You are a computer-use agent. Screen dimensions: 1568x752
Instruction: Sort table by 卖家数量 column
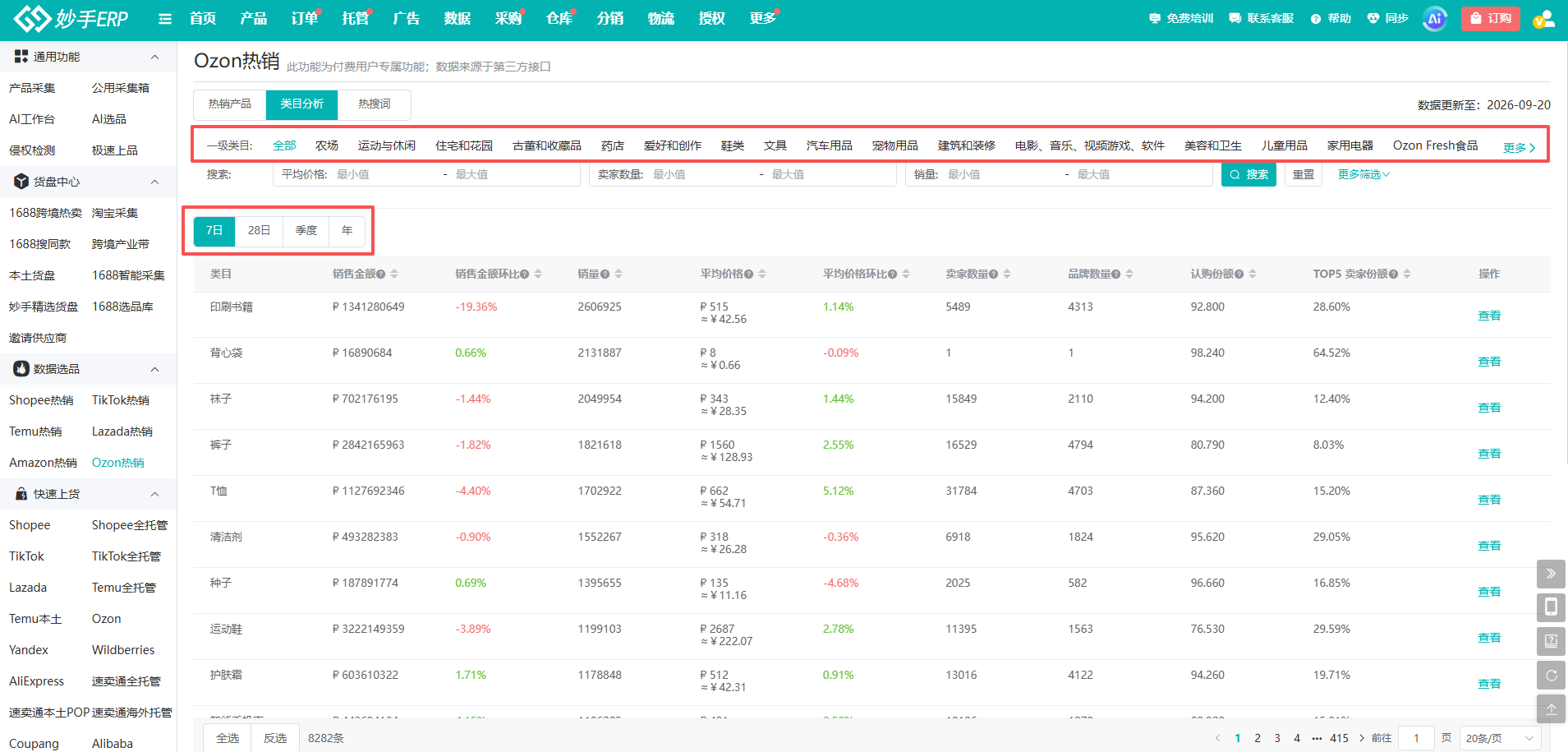(1007, 274)
